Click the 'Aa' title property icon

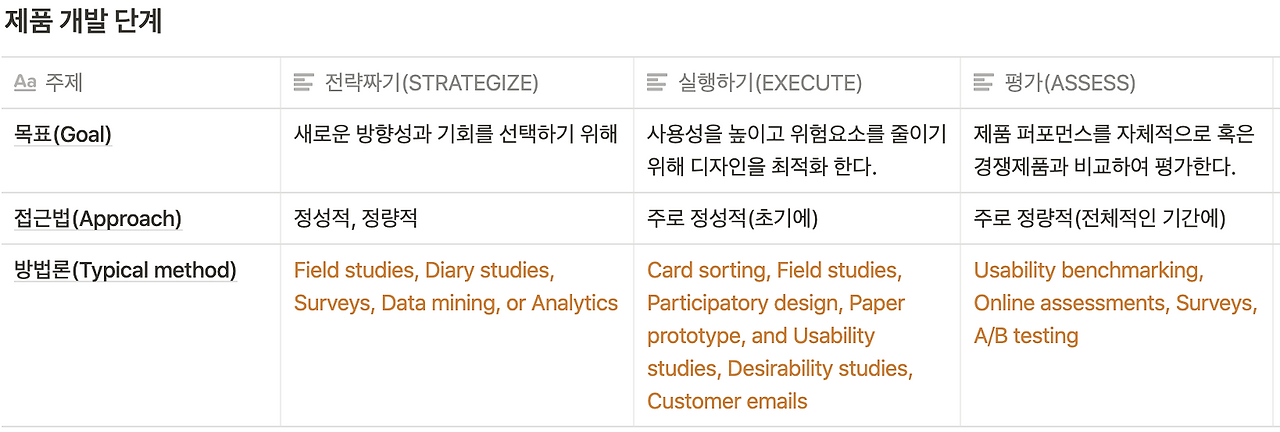(x=25, y=83)
